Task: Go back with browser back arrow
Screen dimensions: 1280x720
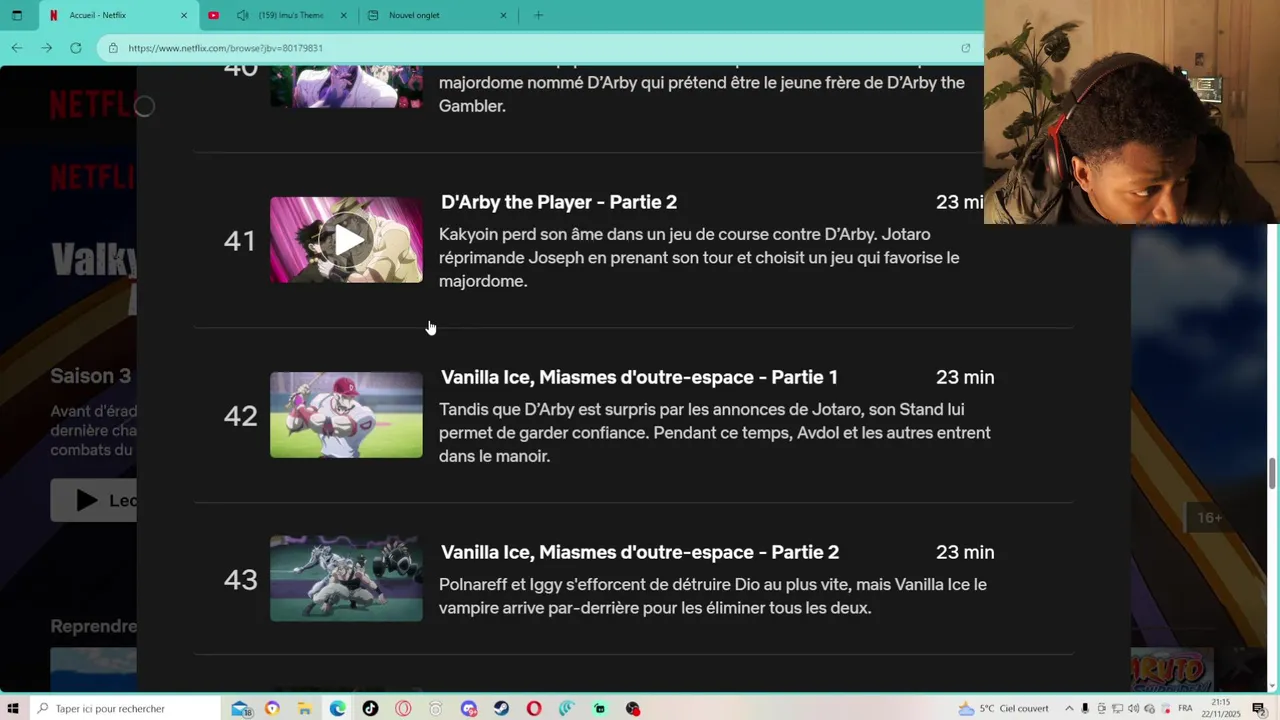Action: click(x=17, y=48)
